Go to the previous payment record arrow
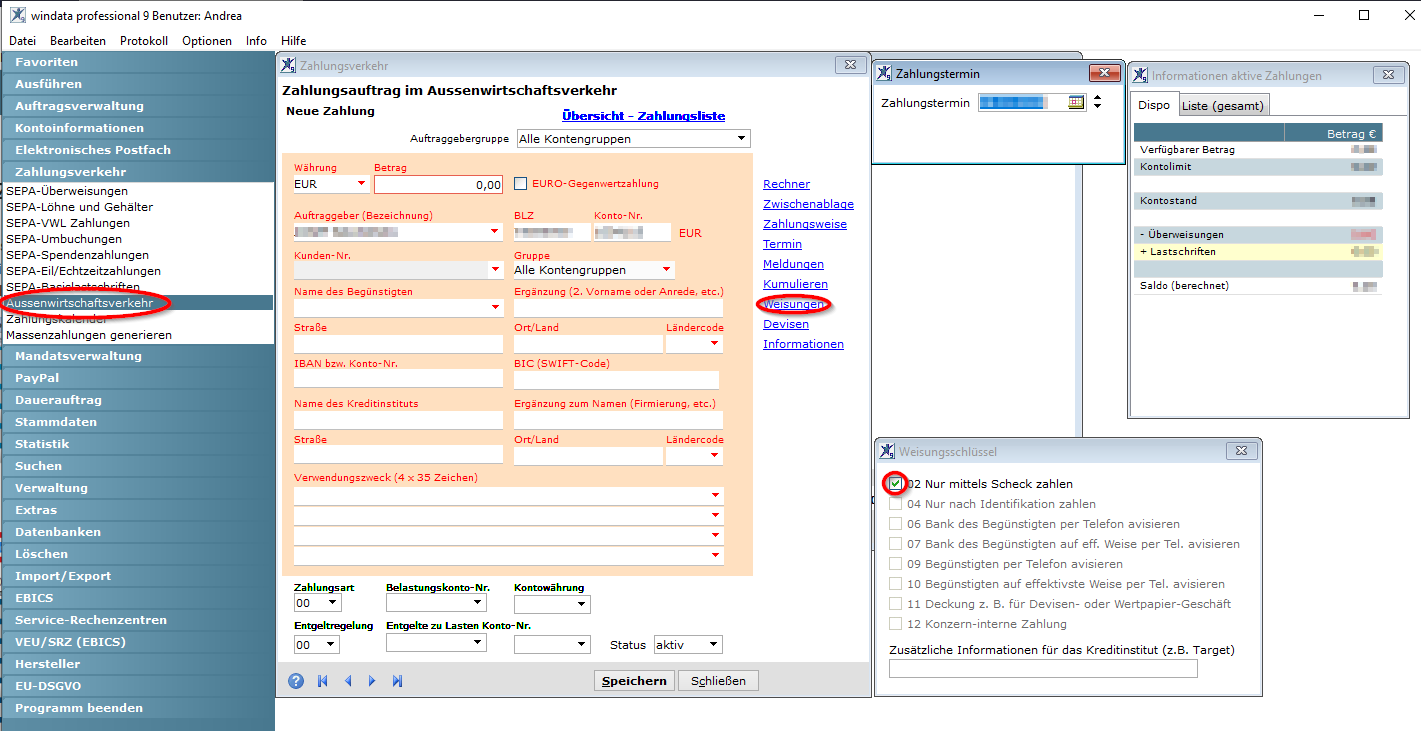This screenshot has width=1421, height=731. click(348, 681)
